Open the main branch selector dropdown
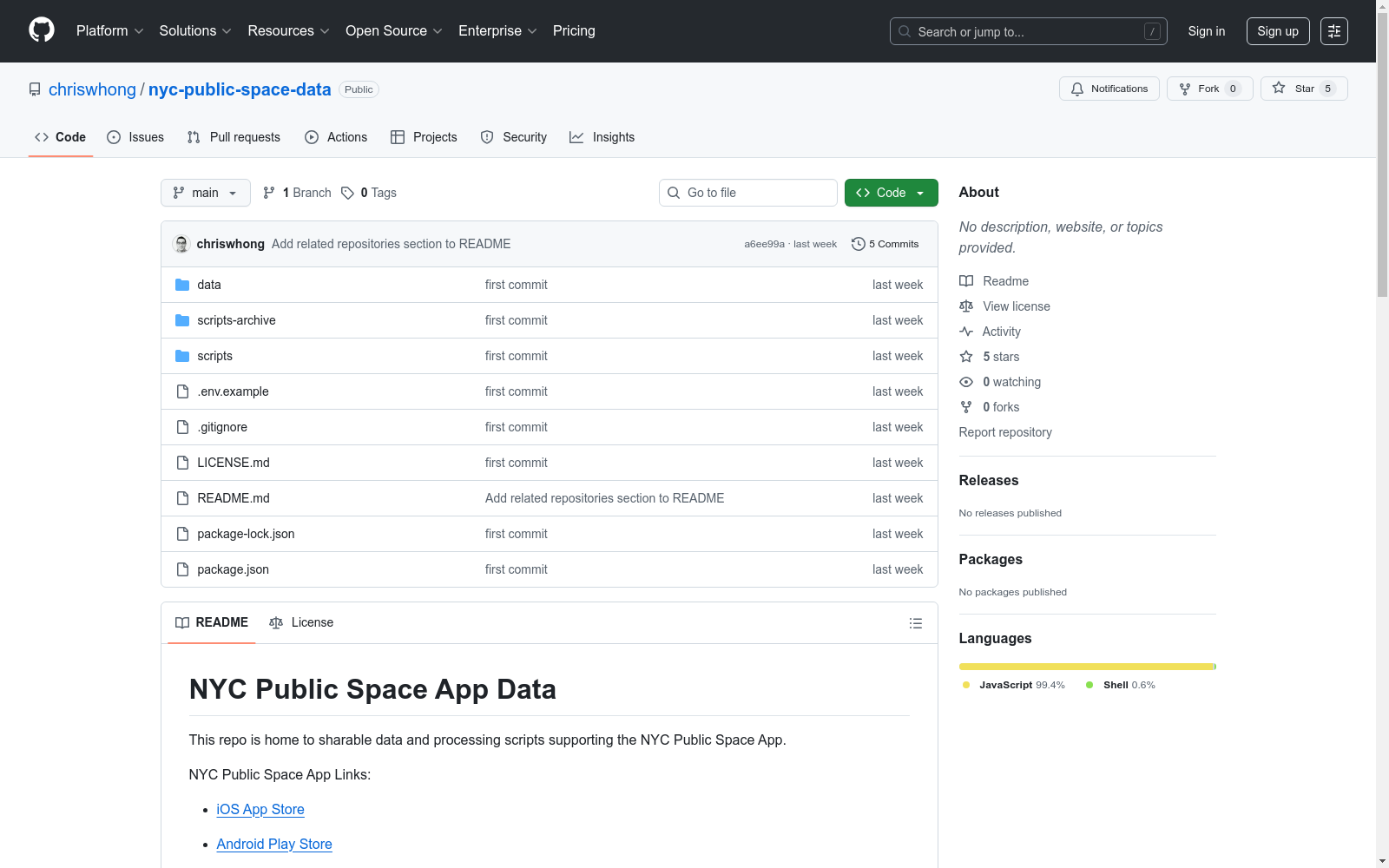 (x=206, y=193)
